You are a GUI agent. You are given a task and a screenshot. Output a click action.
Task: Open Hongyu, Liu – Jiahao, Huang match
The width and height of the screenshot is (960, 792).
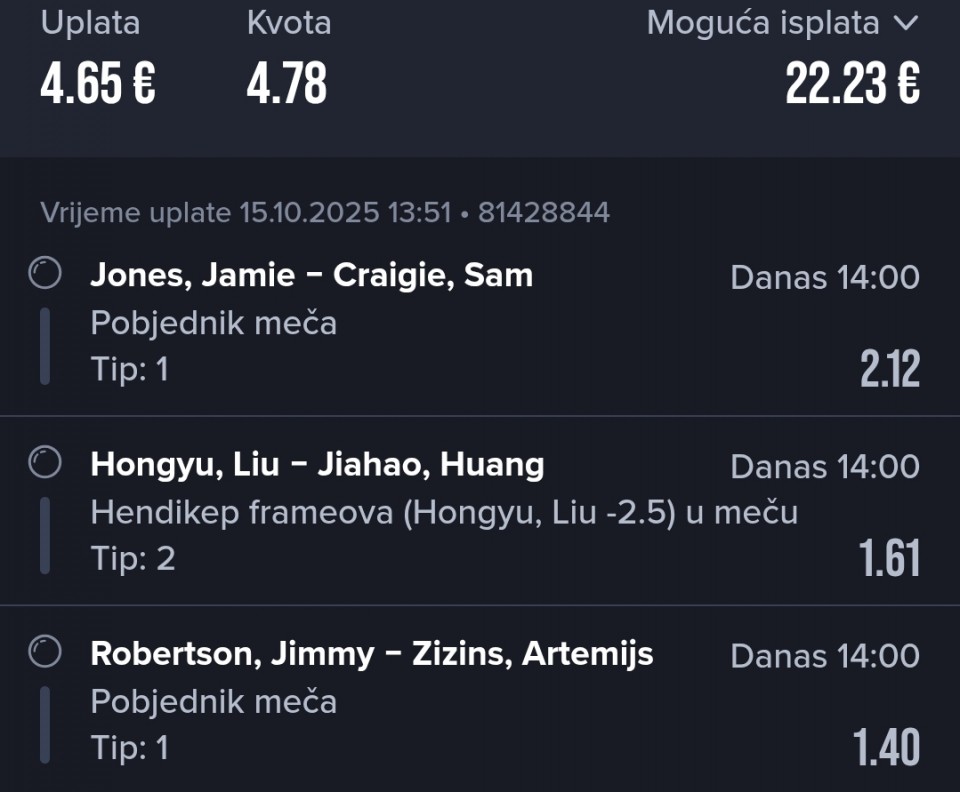pyautogui.click(x=317, y=464)
